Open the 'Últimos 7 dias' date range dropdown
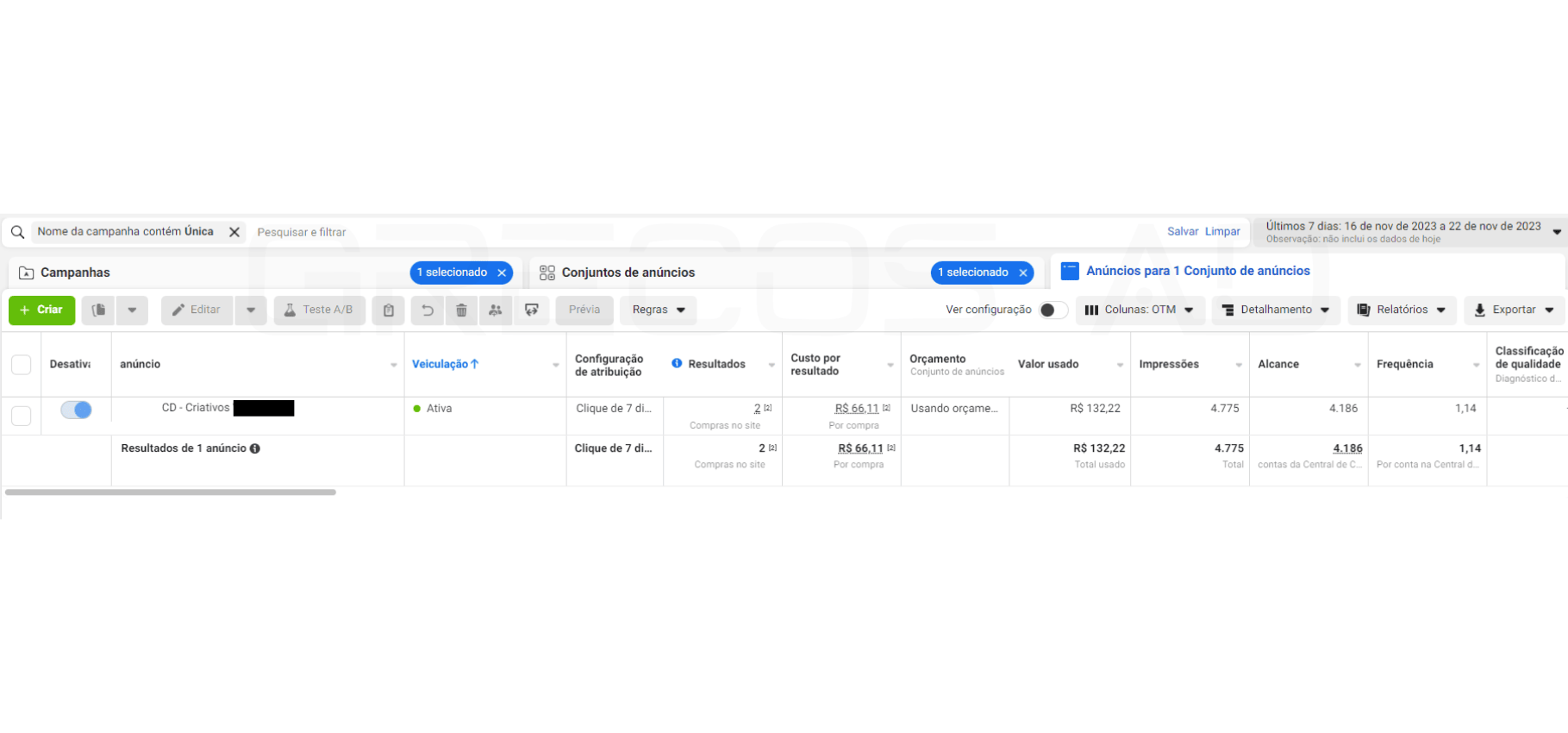 [x=1410, y=232]
